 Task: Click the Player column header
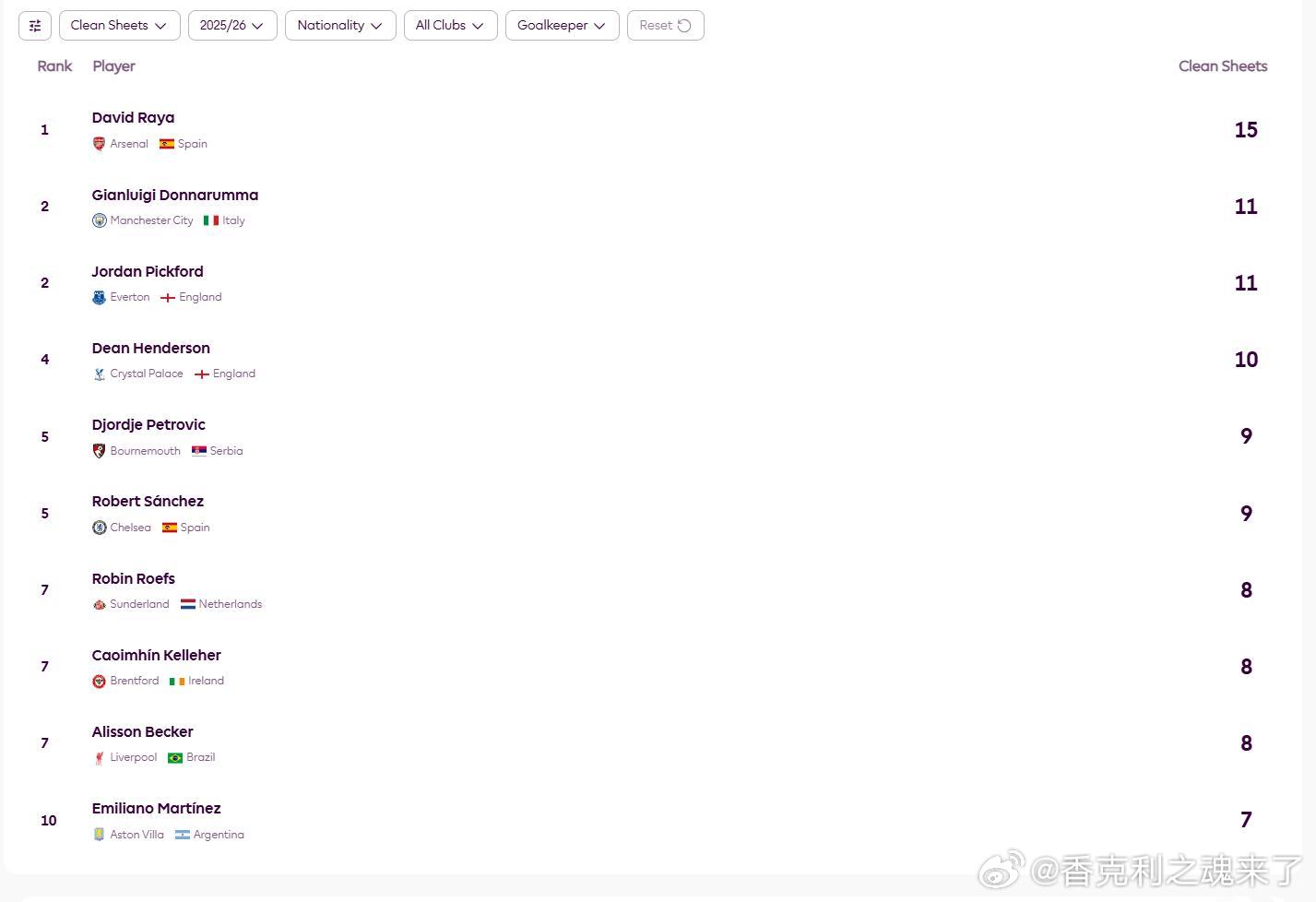[113, 66]
